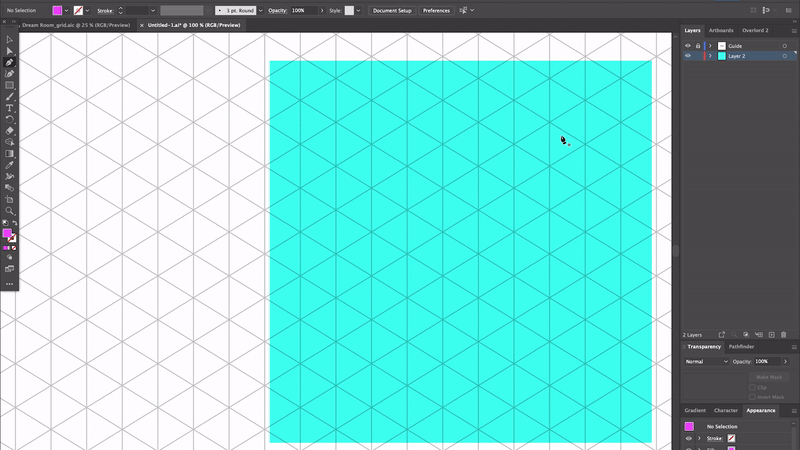Open the Transparency panel menu
This screenshot has height=450, width=800.
point(794,347)
